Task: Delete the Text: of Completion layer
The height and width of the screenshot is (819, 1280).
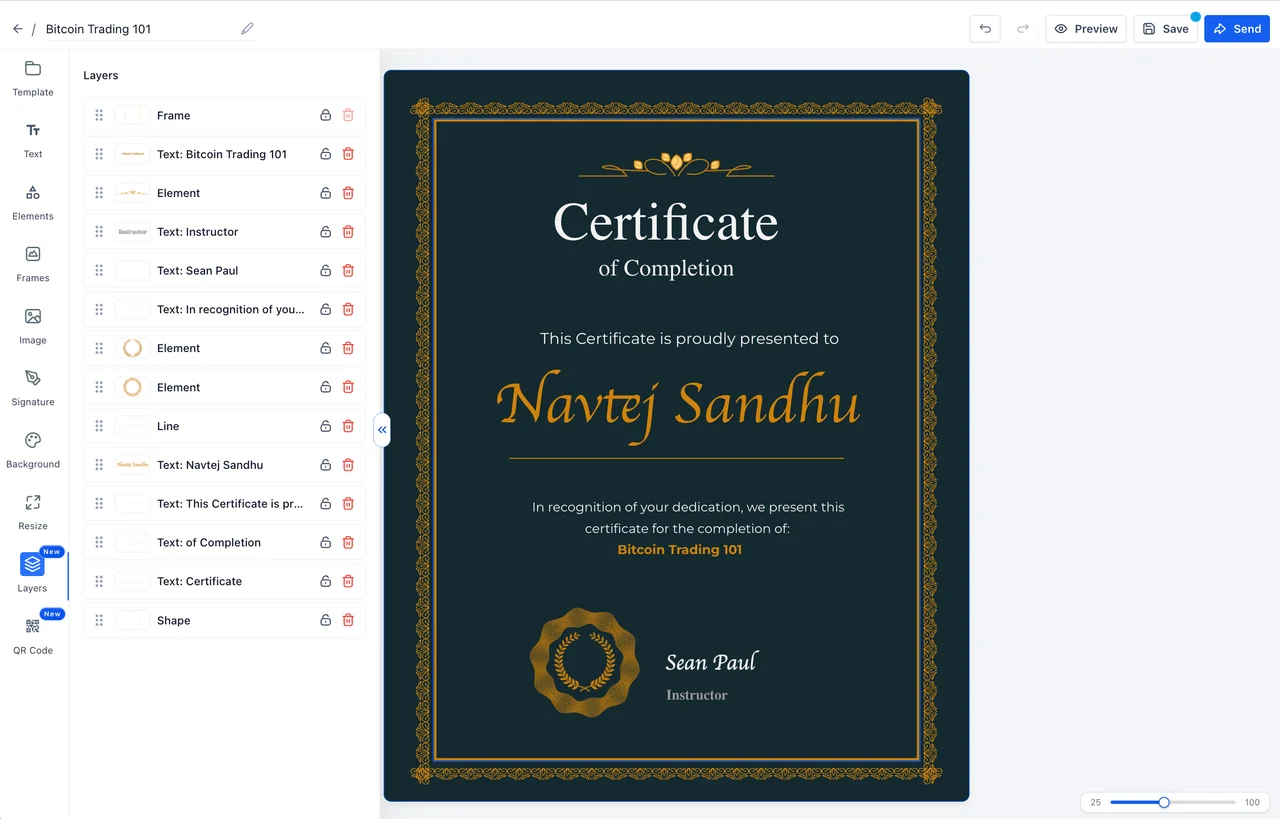Action: (348, 543)
